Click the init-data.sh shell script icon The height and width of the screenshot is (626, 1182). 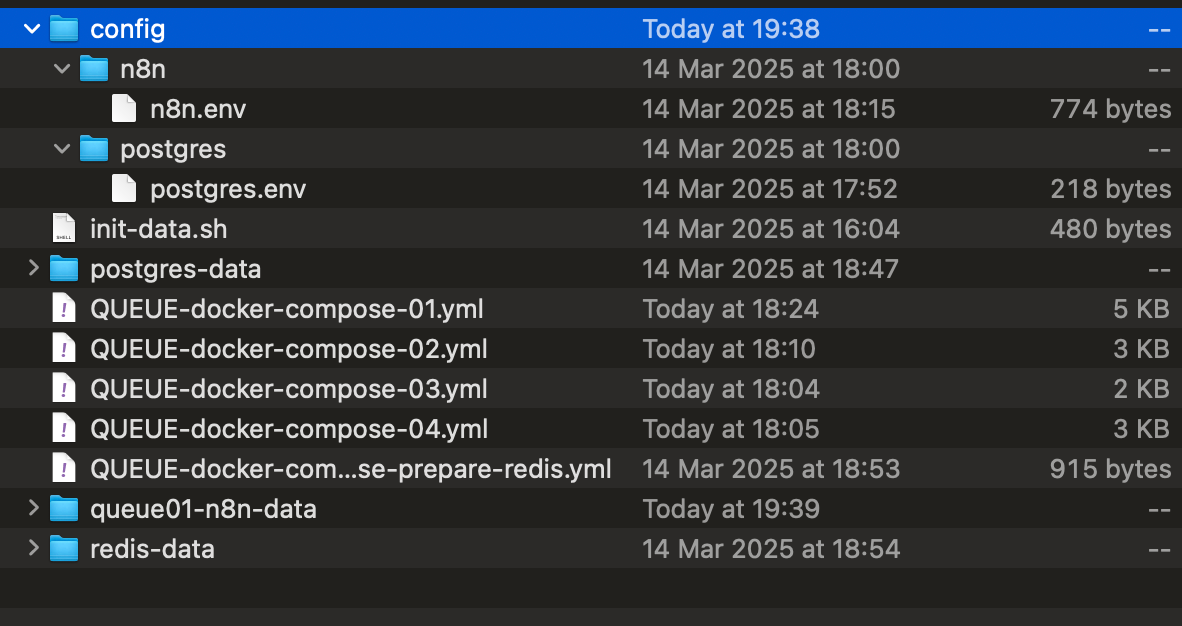click(x=64, y=229)
